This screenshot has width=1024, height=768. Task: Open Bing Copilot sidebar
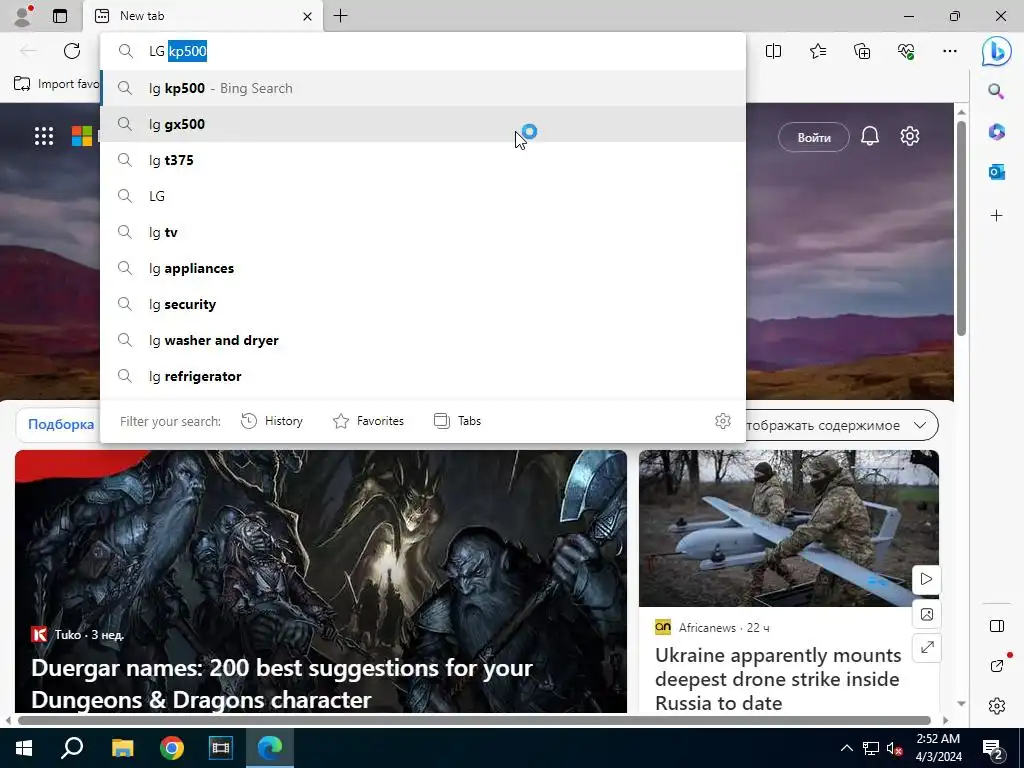click(x=997, y=51)
